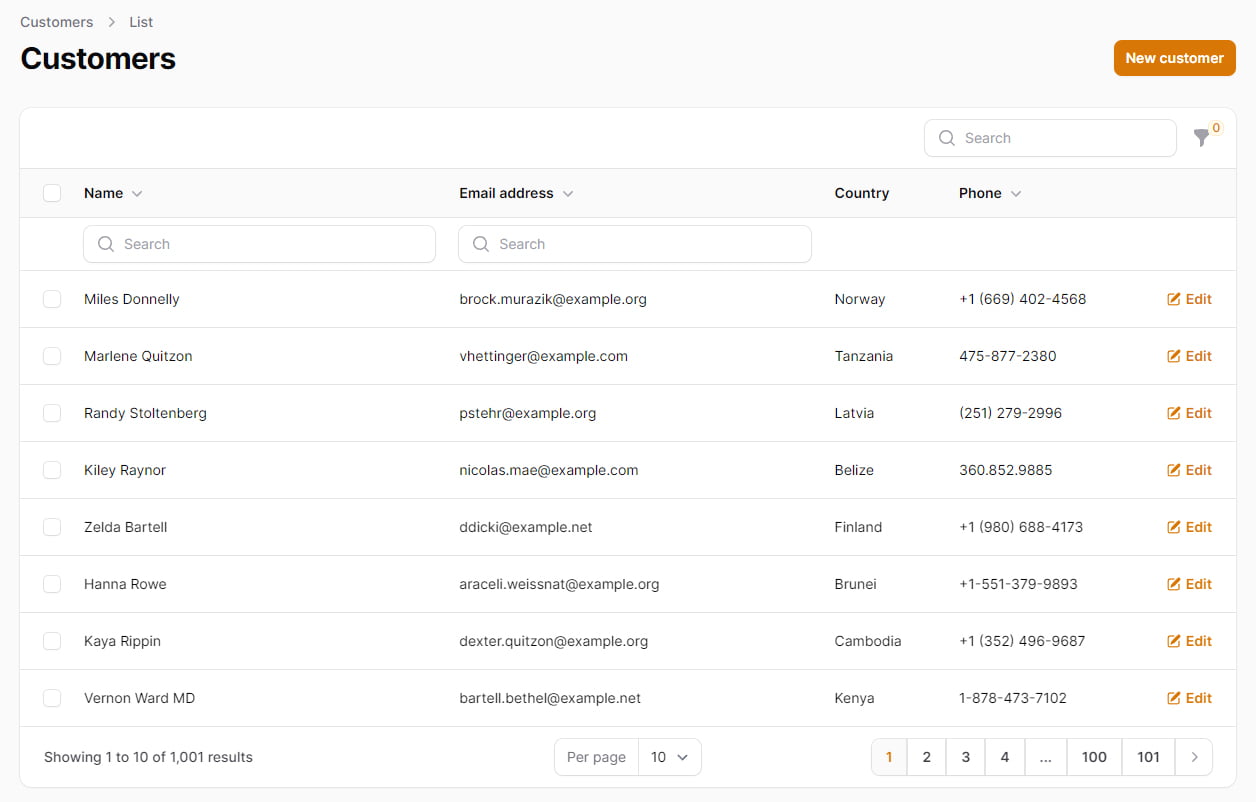Open the table filters funnel icon
Screen dimensions: 1256x802
[x=1201, y=139]
